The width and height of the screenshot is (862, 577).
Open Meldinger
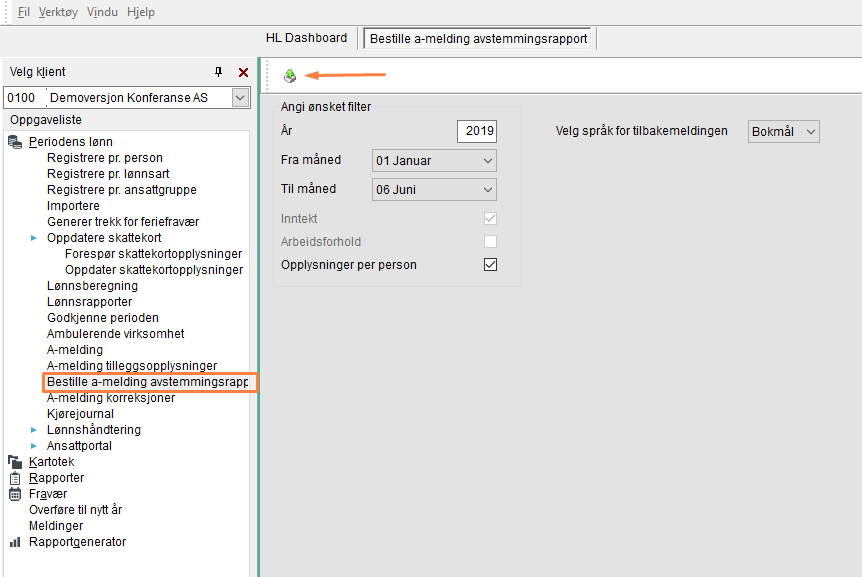tap(56, 525)
